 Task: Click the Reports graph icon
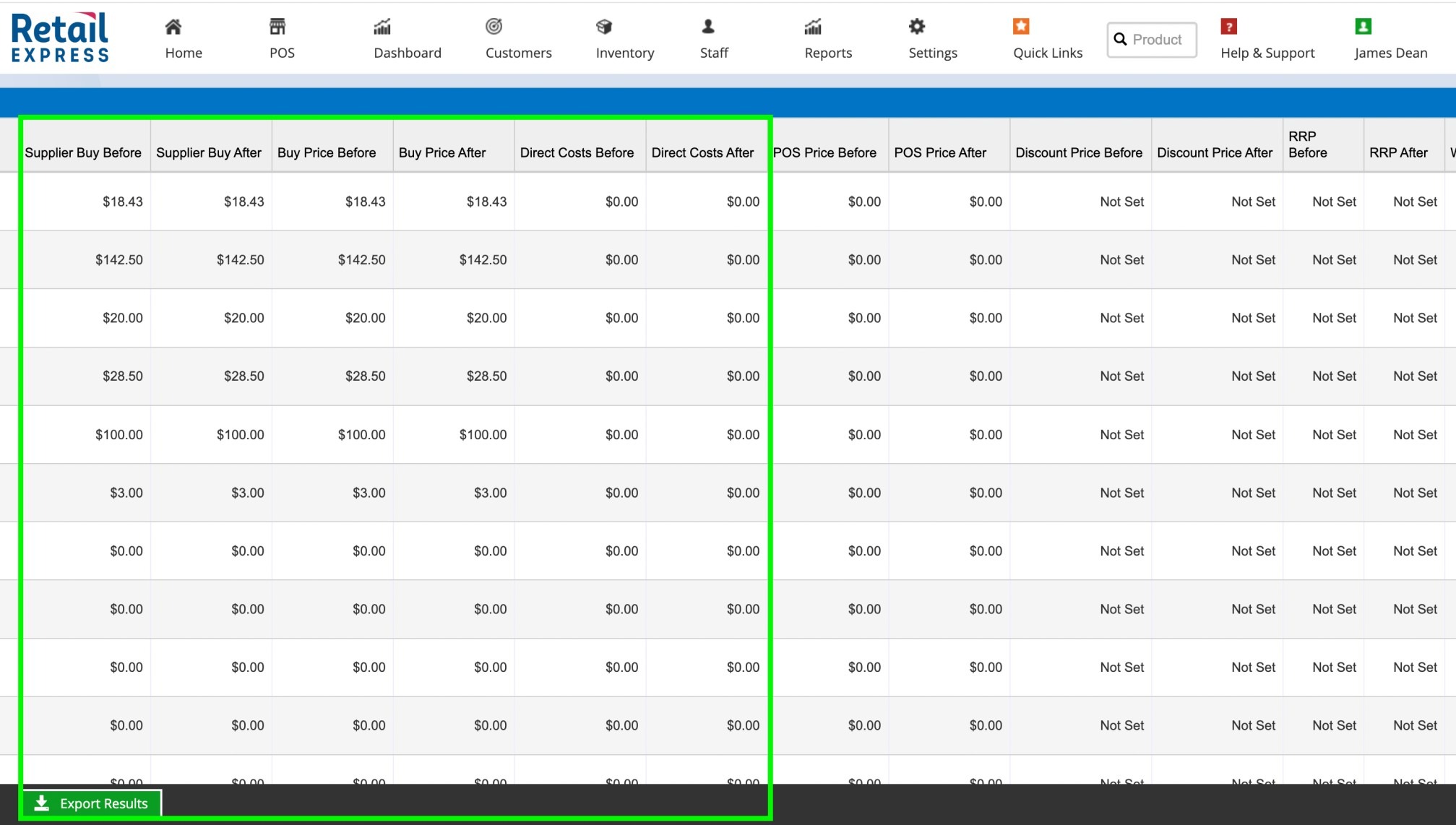point(813,27)
